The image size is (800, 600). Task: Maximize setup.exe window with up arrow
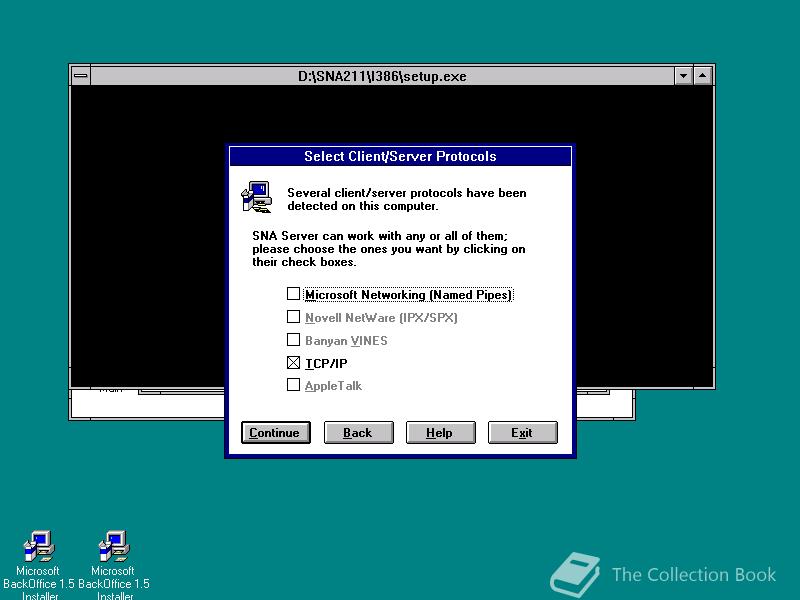tap(703, 76)
